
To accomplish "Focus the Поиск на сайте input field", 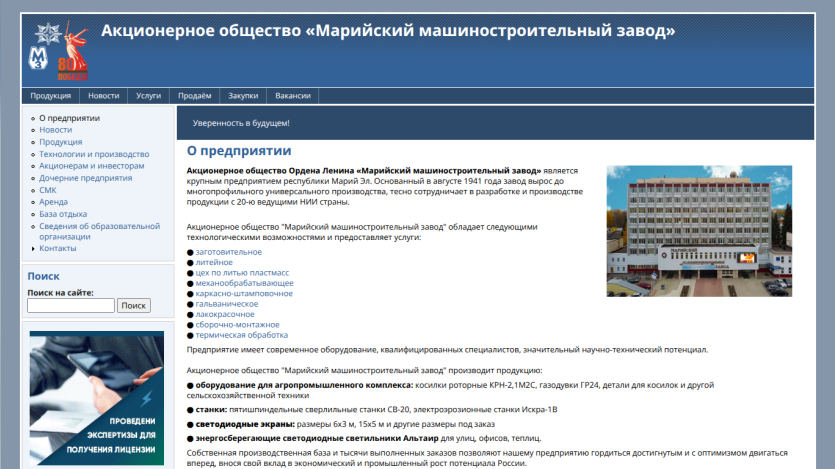I will point(71,306).
